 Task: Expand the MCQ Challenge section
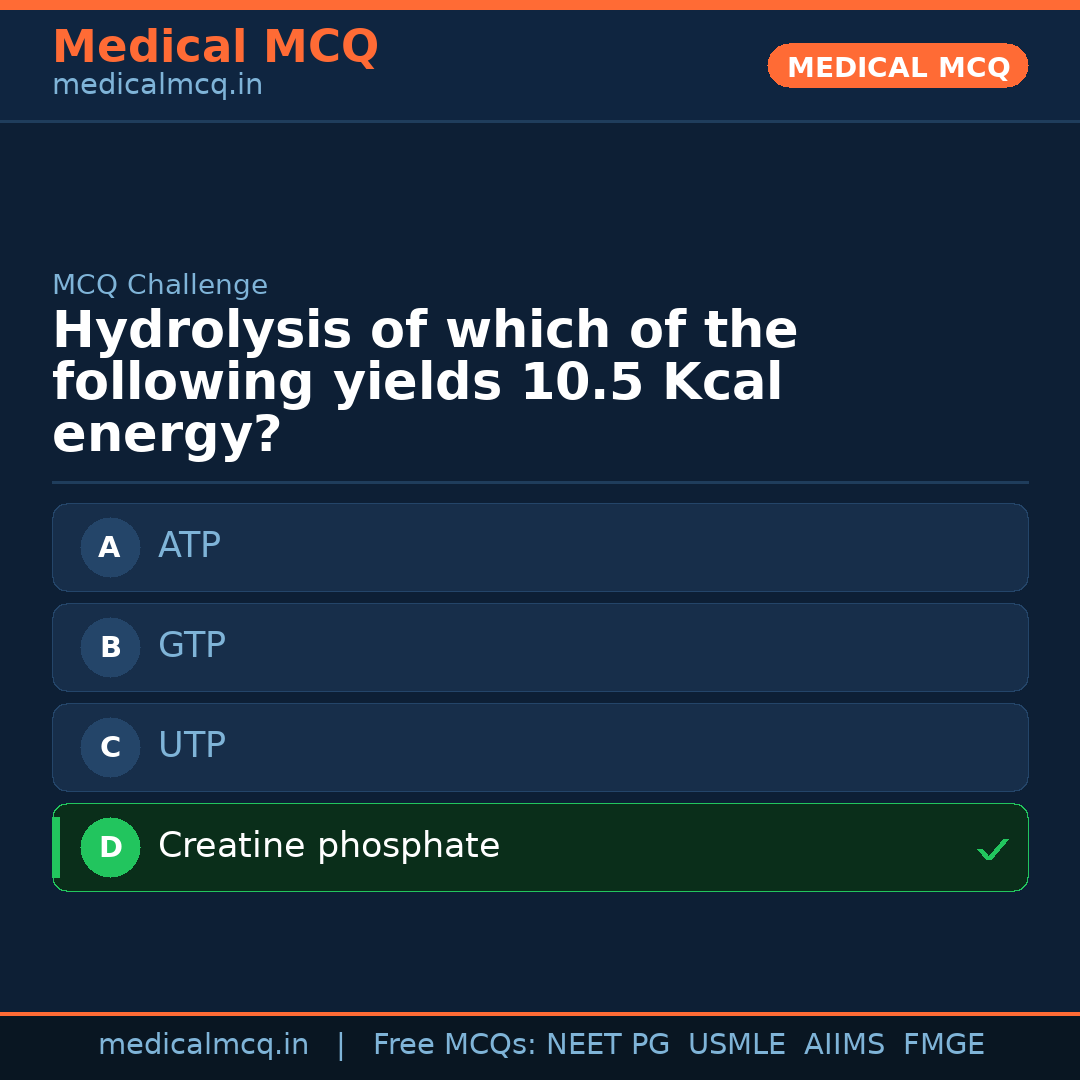160,284
